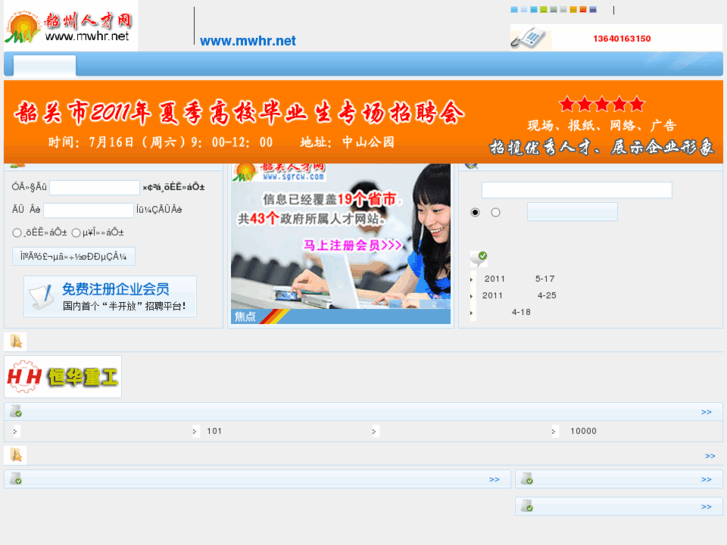The width and height of the screenshot is (727, 545).
Task: Click the arrow marker before 101
Action: (195, 431)
